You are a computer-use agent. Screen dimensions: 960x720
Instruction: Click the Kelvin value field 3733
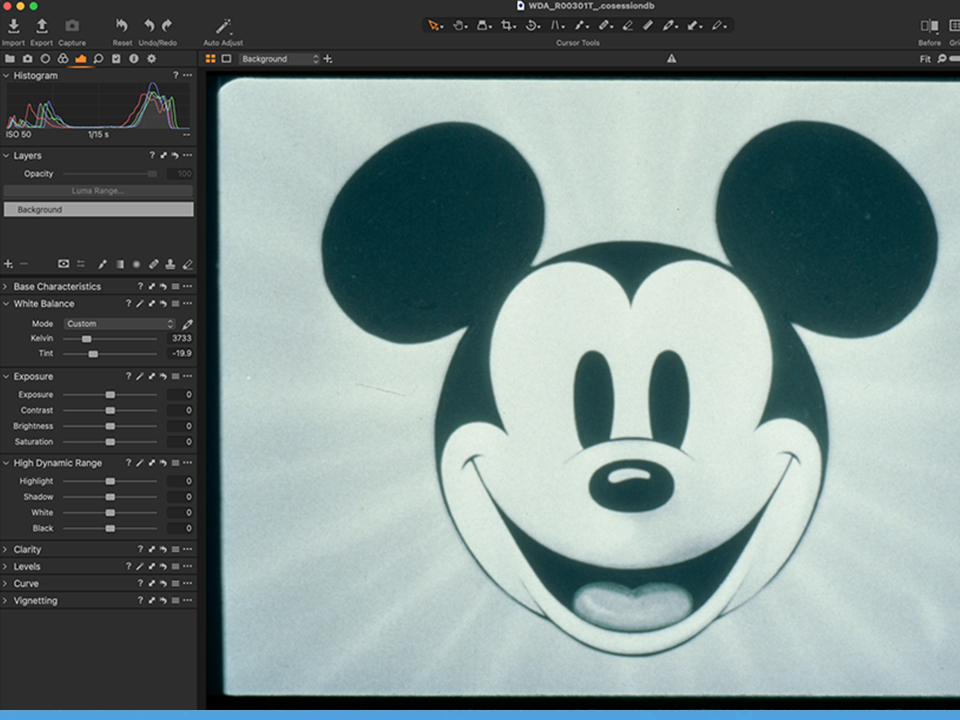[180, 339]
